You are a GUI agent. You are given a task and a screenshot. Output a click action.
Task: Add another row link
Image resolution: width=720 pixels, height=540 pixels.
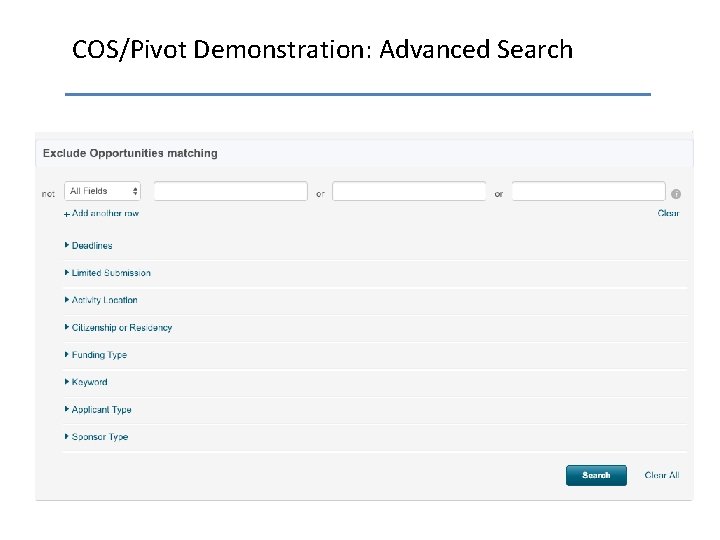pyautogui.click(x=101, y=214)
